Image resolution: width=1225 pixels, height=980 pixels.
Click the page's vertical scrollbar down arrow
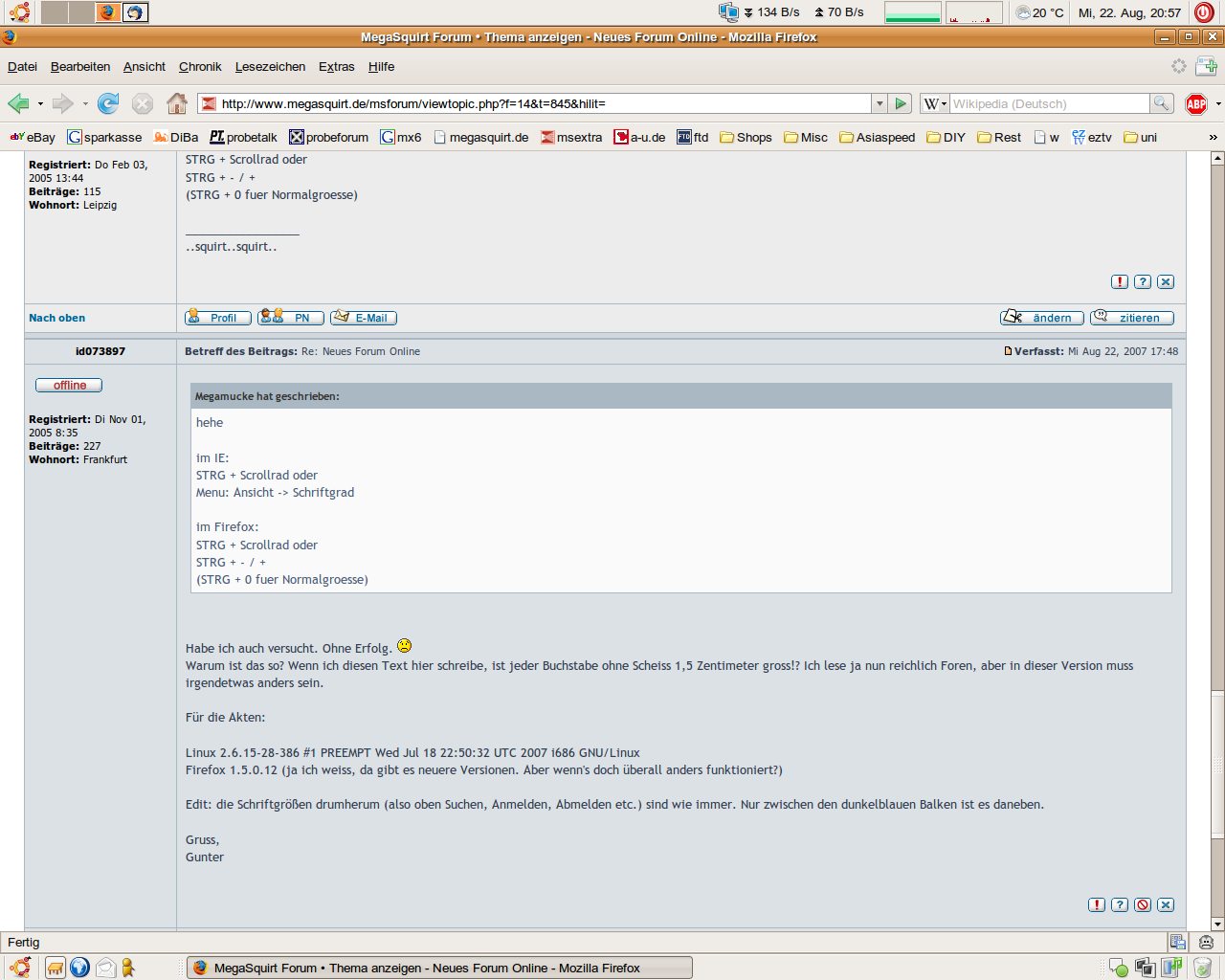coord(1217,924)
